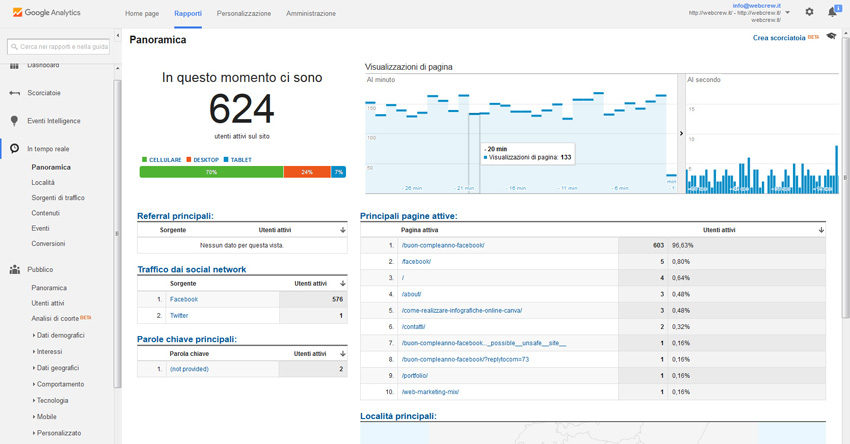Click the graduation cap help icon
The height and width of the screenshot is (444, 850).
click(831, 36)
